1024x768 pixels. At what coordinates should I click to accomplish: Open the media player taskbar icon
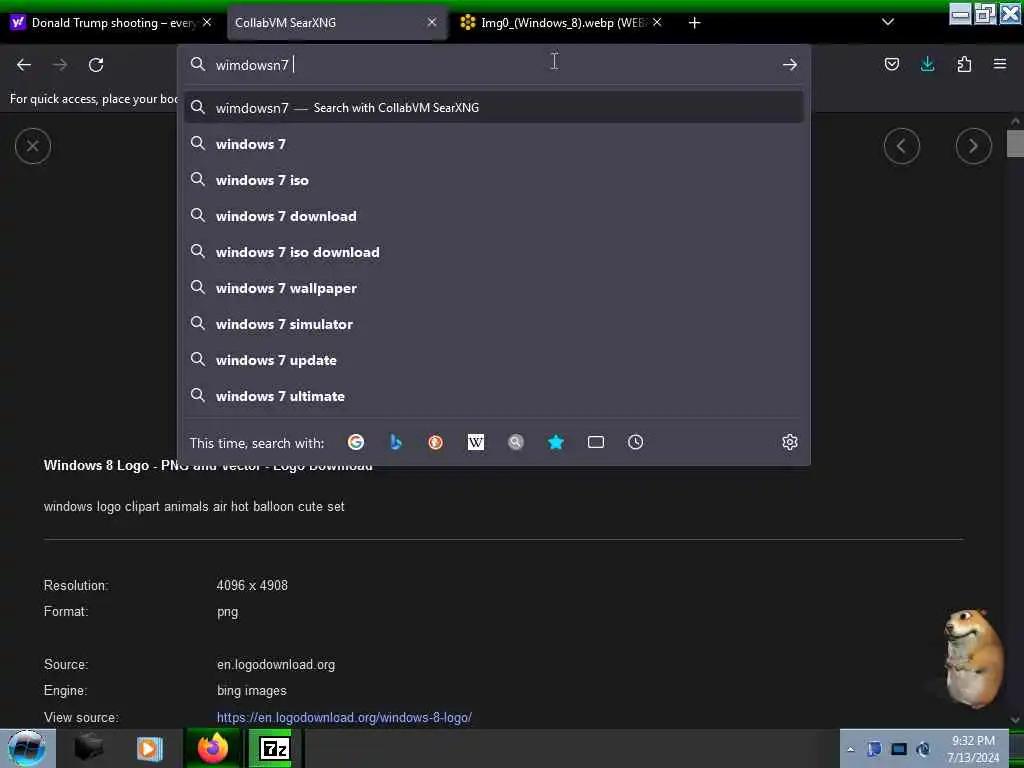[149, 748]
